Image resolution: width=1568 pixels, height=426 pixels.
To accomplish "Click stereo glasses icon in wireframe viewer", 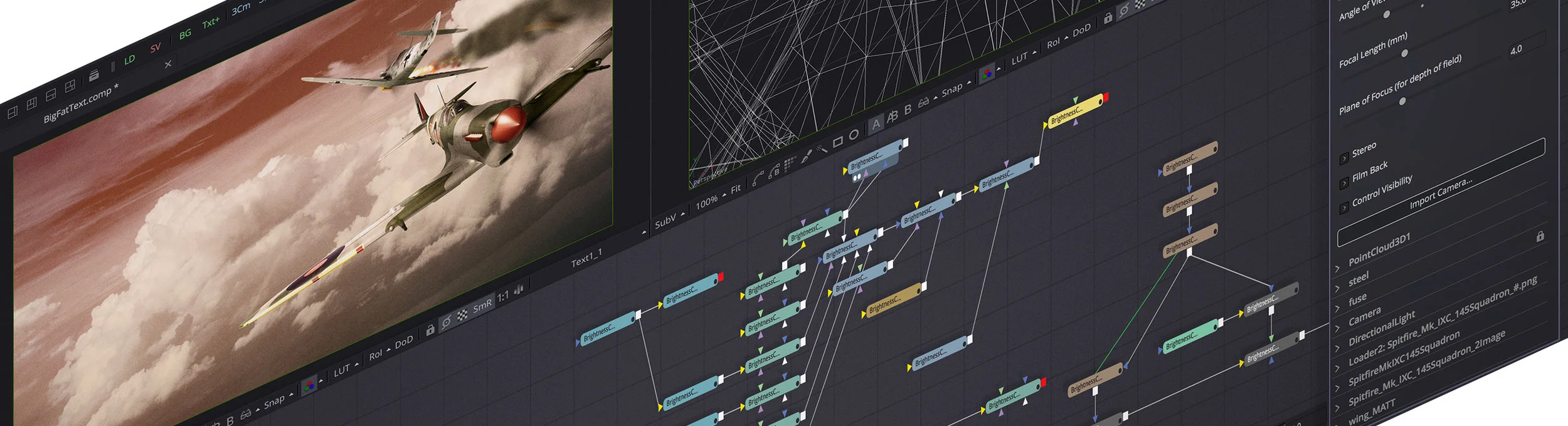I will (923, 102).
